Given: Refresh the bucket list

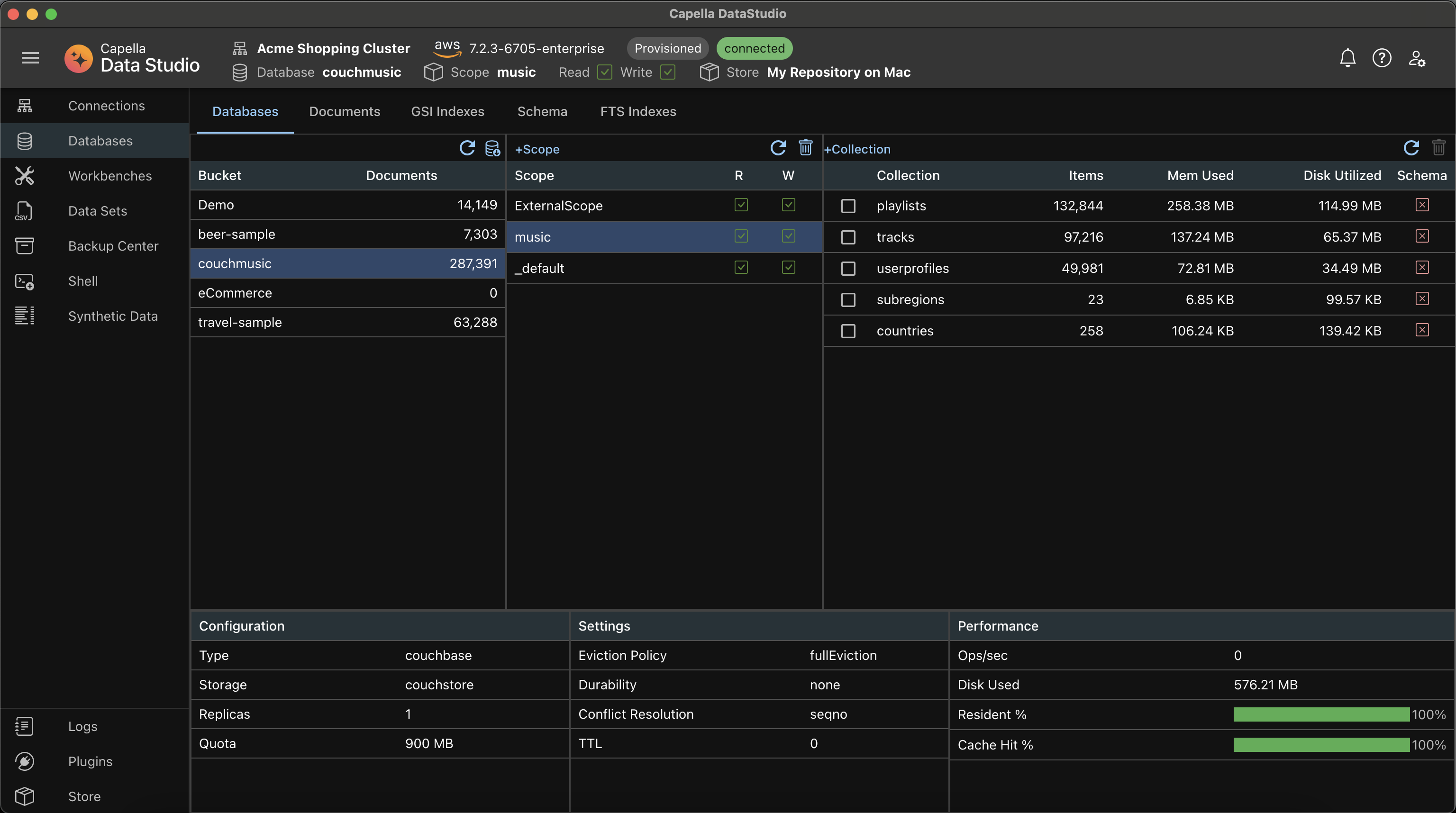Looking at the screenshot, I should 467,148.
